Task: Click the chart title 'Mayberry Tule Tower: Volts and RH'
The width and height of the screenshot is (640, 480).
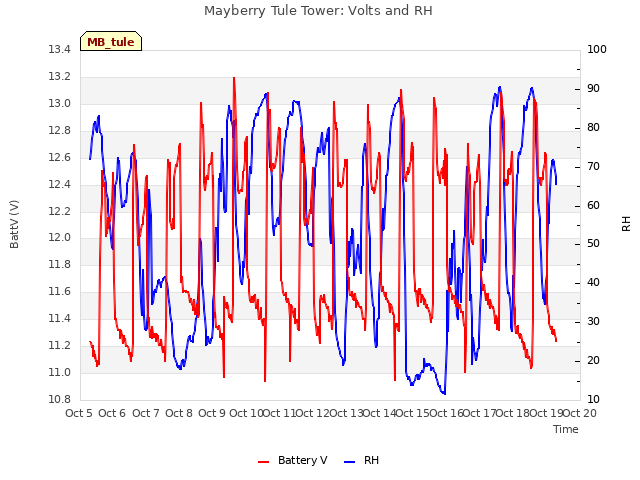Action: point(318,10)
